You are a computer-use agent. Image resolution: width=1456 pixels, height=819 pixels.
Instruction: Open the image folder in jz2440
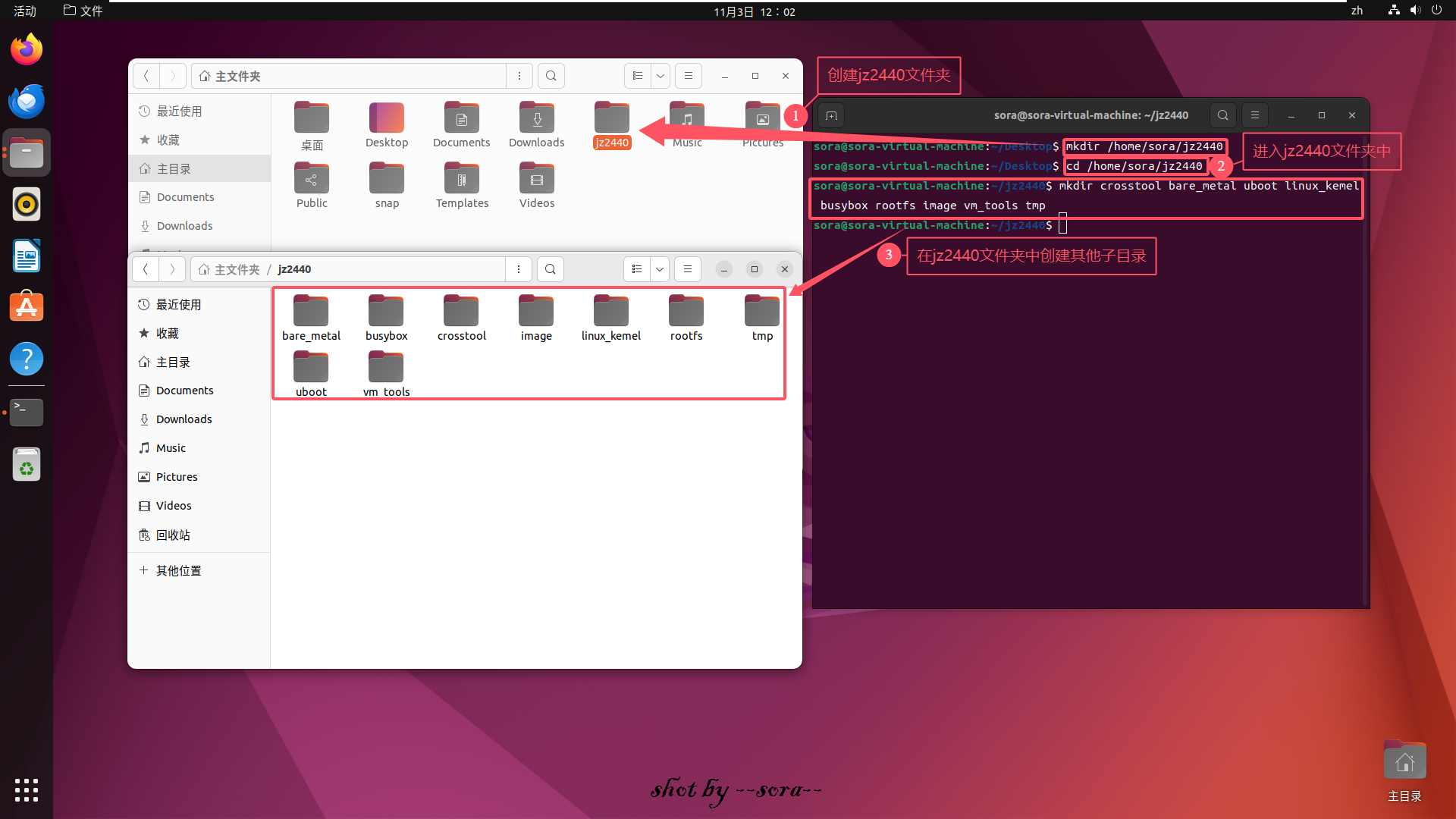536,318
